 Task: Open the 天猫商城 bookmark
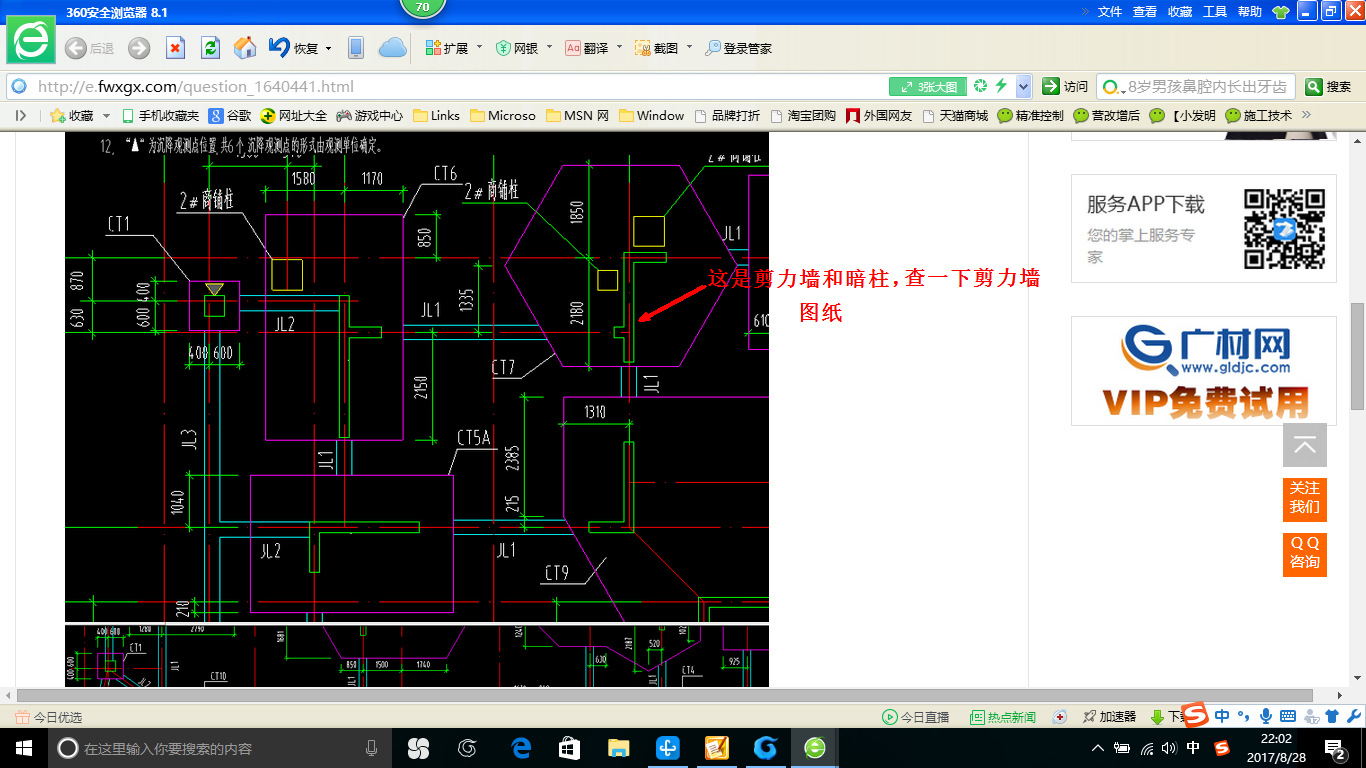point(954,116)
